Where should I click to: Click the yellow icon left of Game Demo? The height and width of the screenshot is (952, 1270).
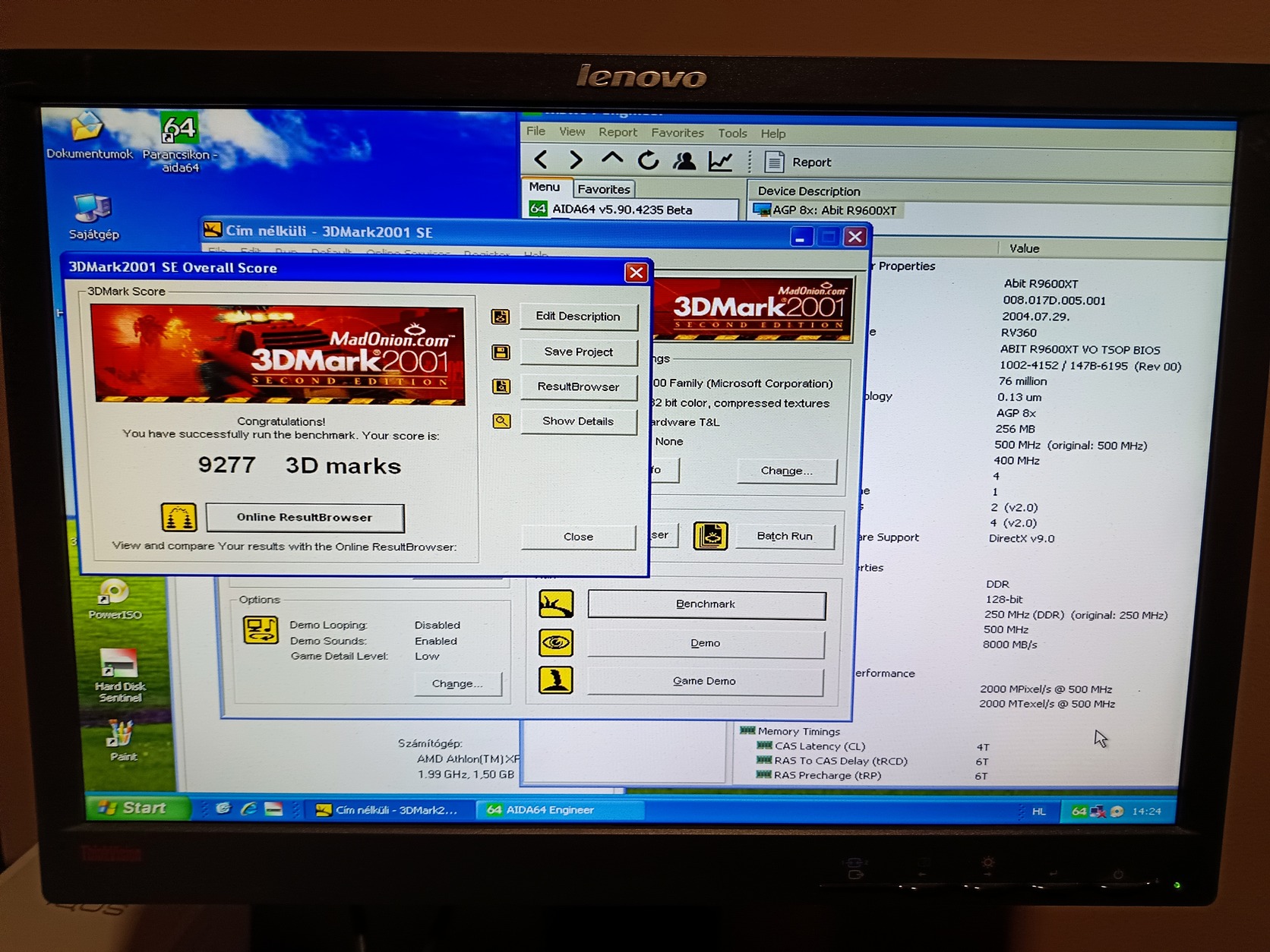[555, 680]
